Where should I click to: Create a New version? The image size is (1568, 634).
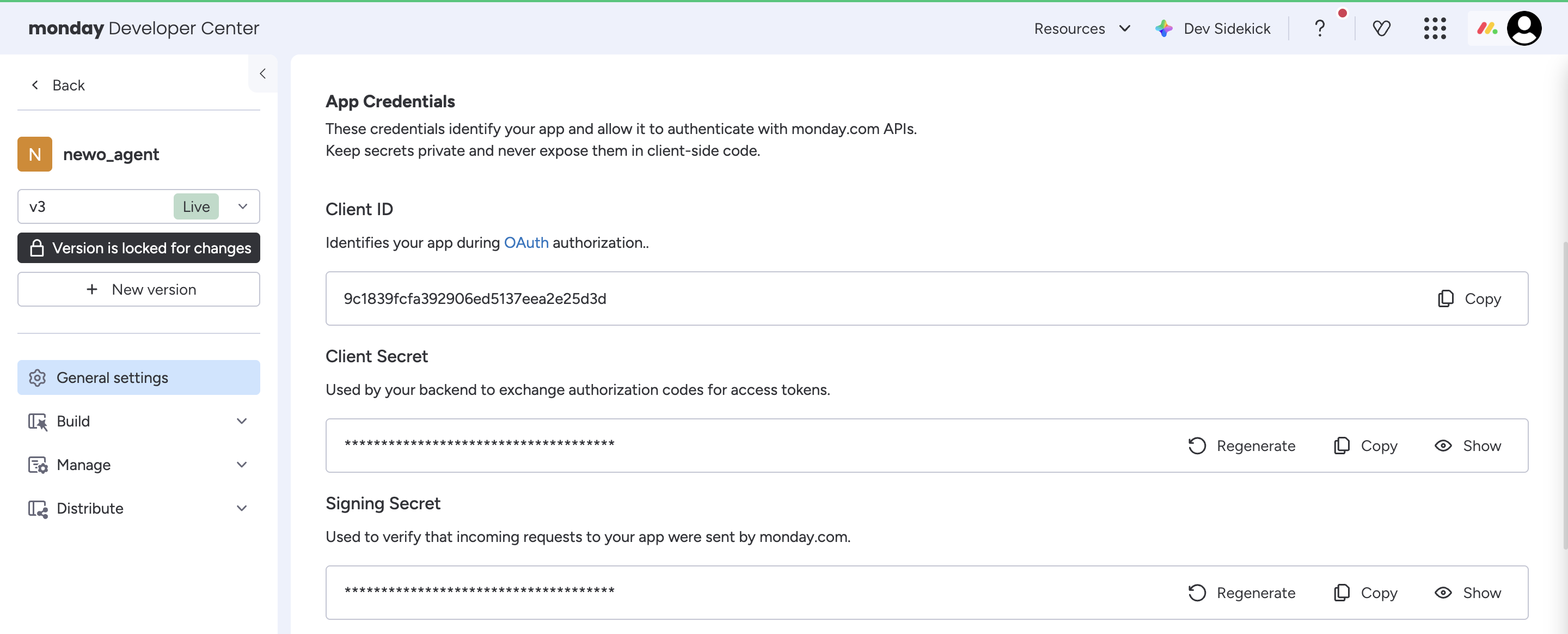point(139,289)
